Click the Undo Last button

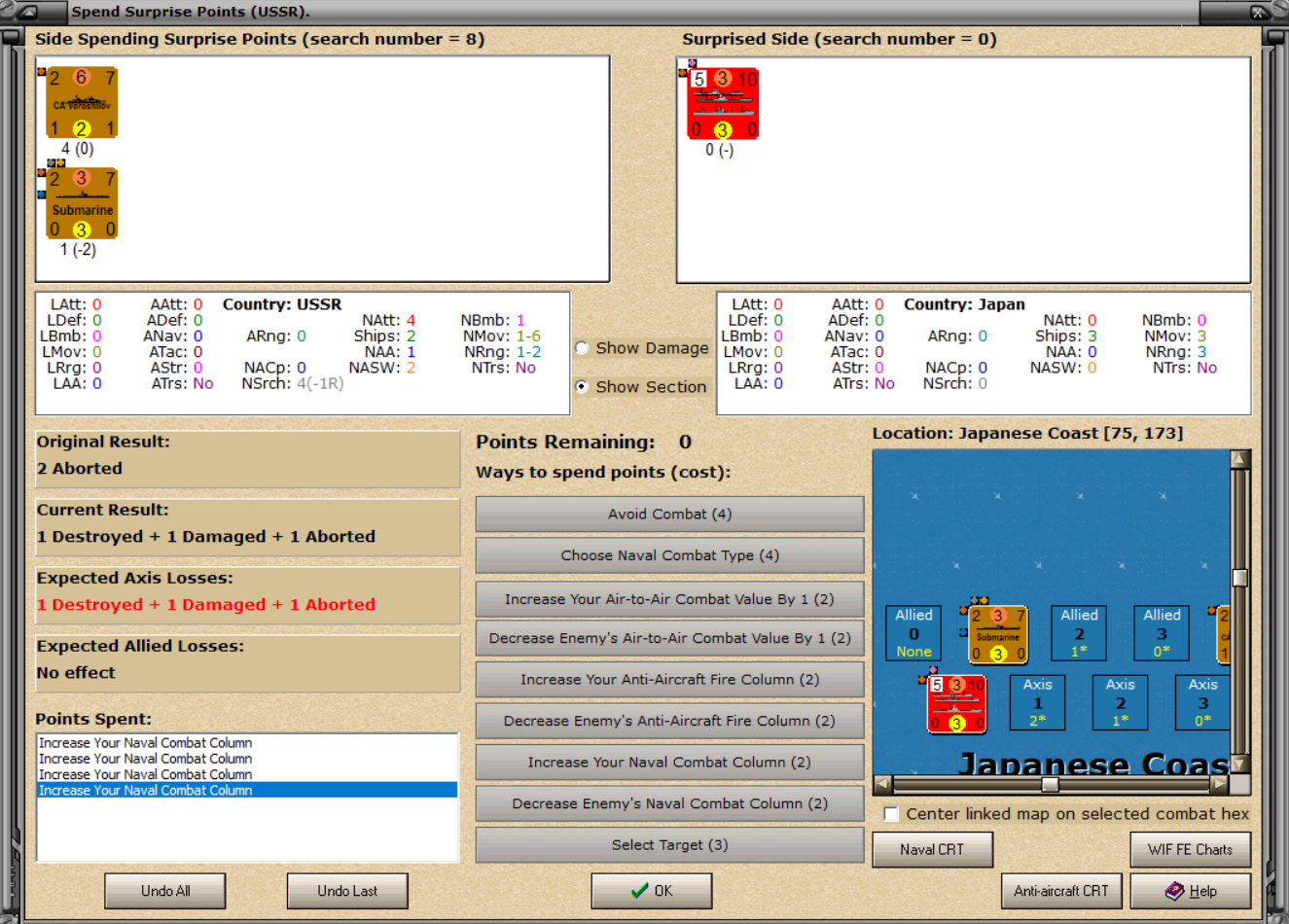click(x=347, y=891)
